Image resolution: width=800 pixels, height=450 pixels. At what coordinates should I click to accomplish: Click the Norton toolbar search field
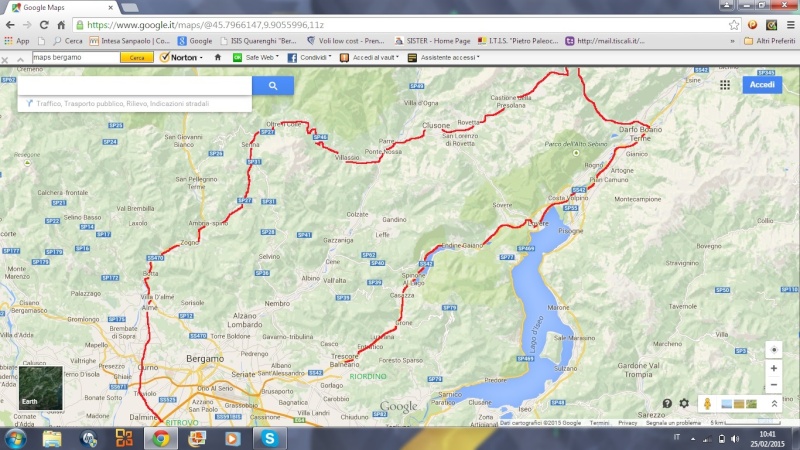click(x=76, y=57)
